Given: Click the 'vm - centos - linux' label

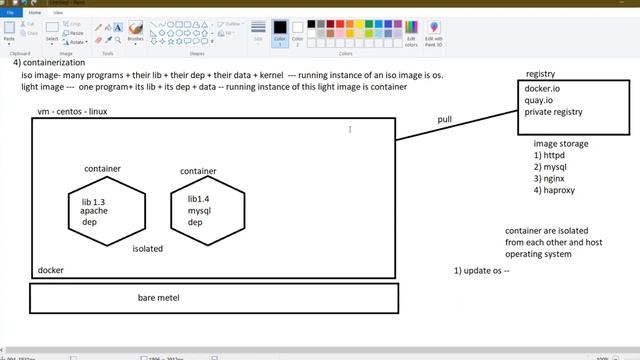Looking at the screenshot, I should [72, 111].
